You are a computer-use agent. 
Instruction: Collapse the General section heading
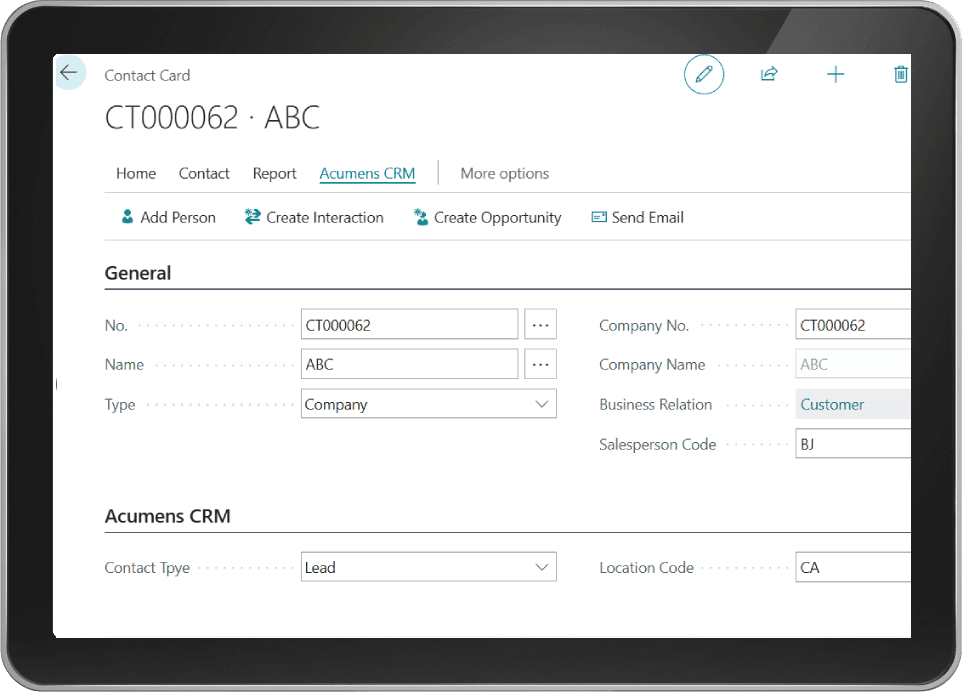point(138,273)
